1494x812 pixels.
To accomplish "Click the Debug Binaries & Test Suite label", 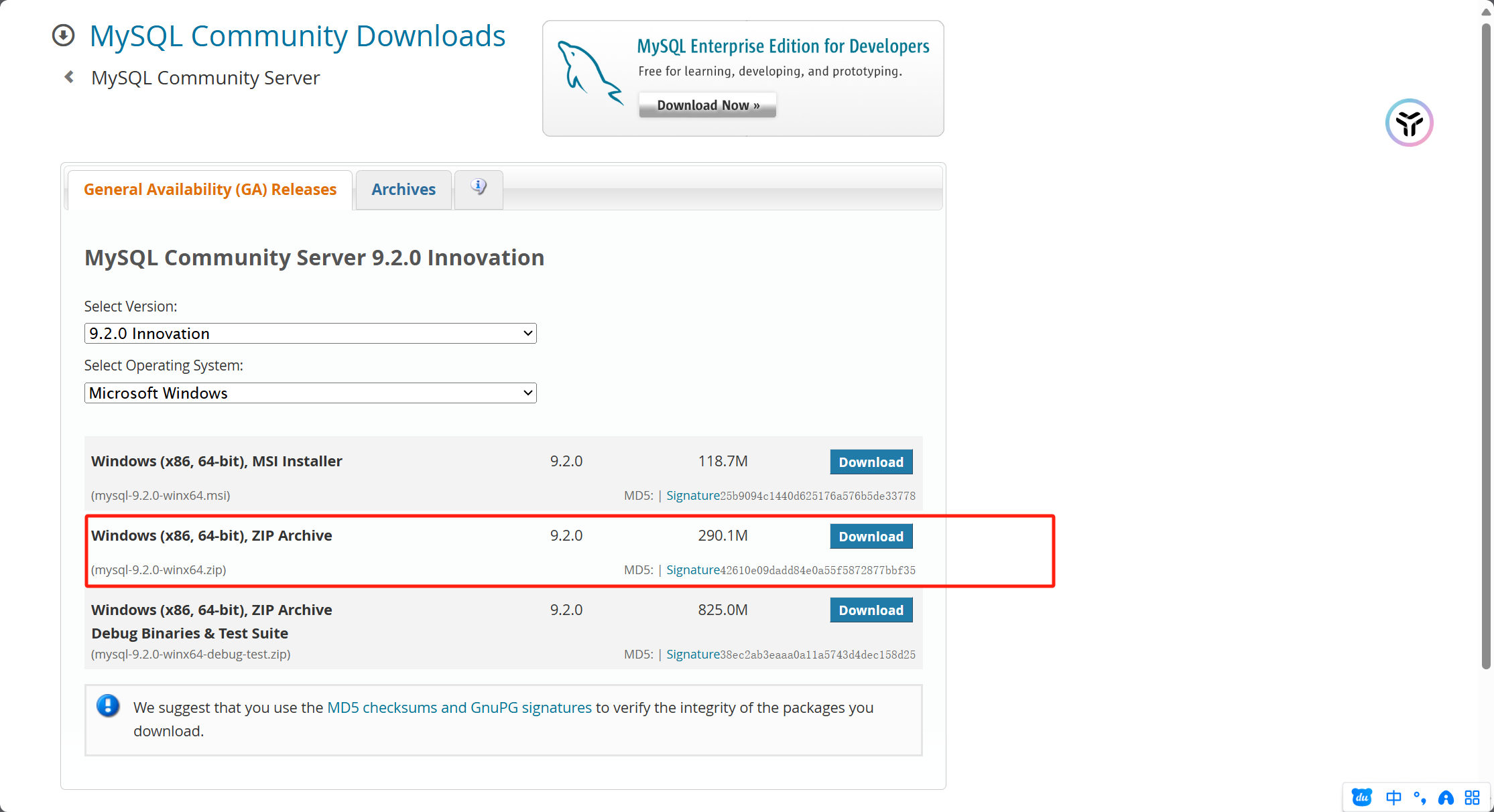I will (x=190, y=633).
